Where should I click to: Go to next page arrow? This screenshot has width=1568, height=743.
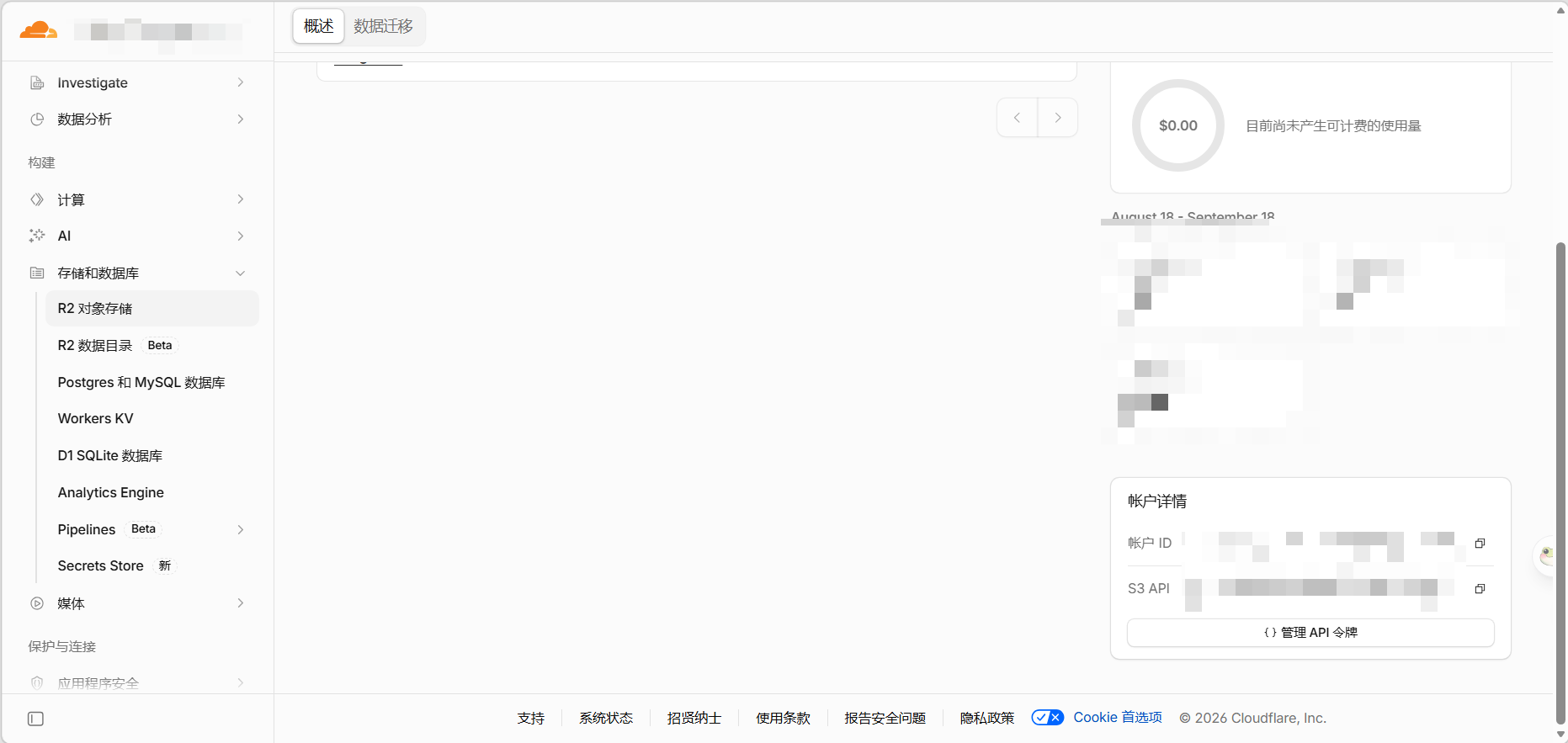(x=1058, y=118)
